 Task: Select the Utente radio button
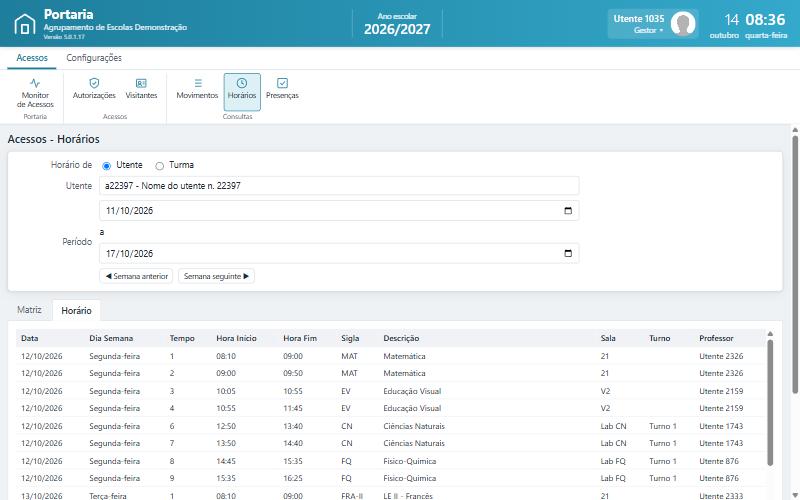[x=106, y=166]
